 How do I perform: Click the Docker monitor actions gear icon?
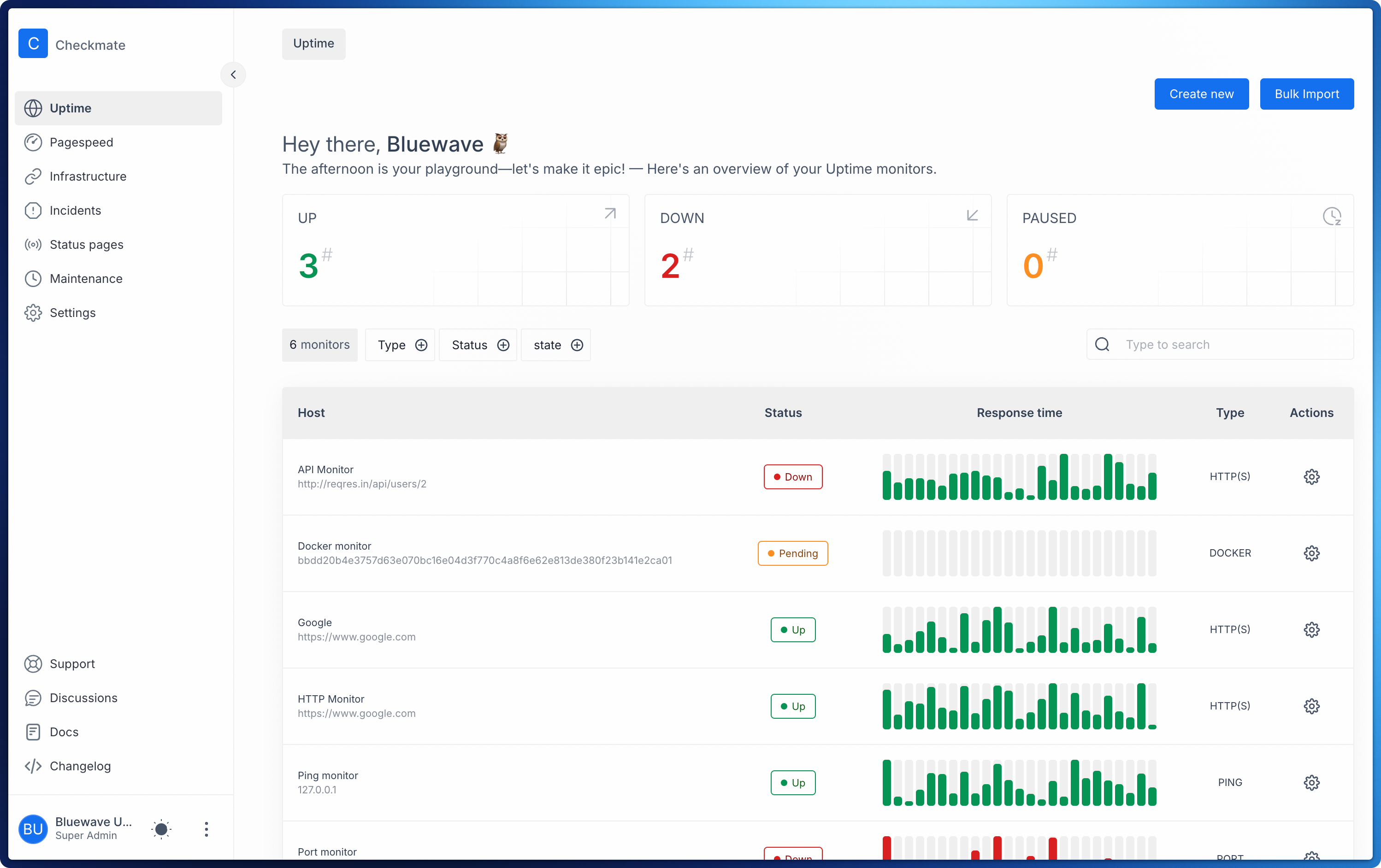point(1311,553)
